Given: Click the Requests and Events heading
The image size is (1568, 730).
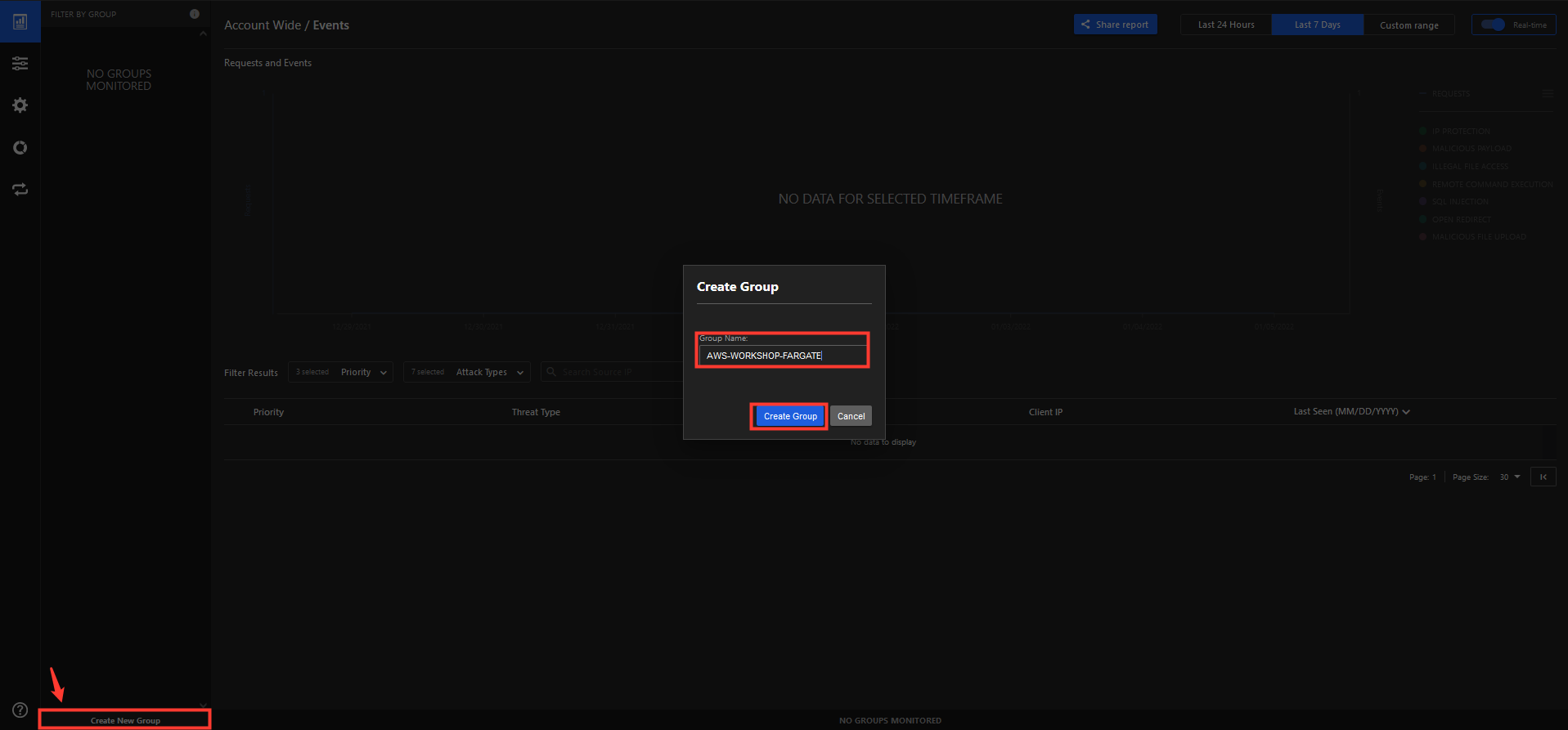Looking at the screenshot, I should click(x=267, y=63).
